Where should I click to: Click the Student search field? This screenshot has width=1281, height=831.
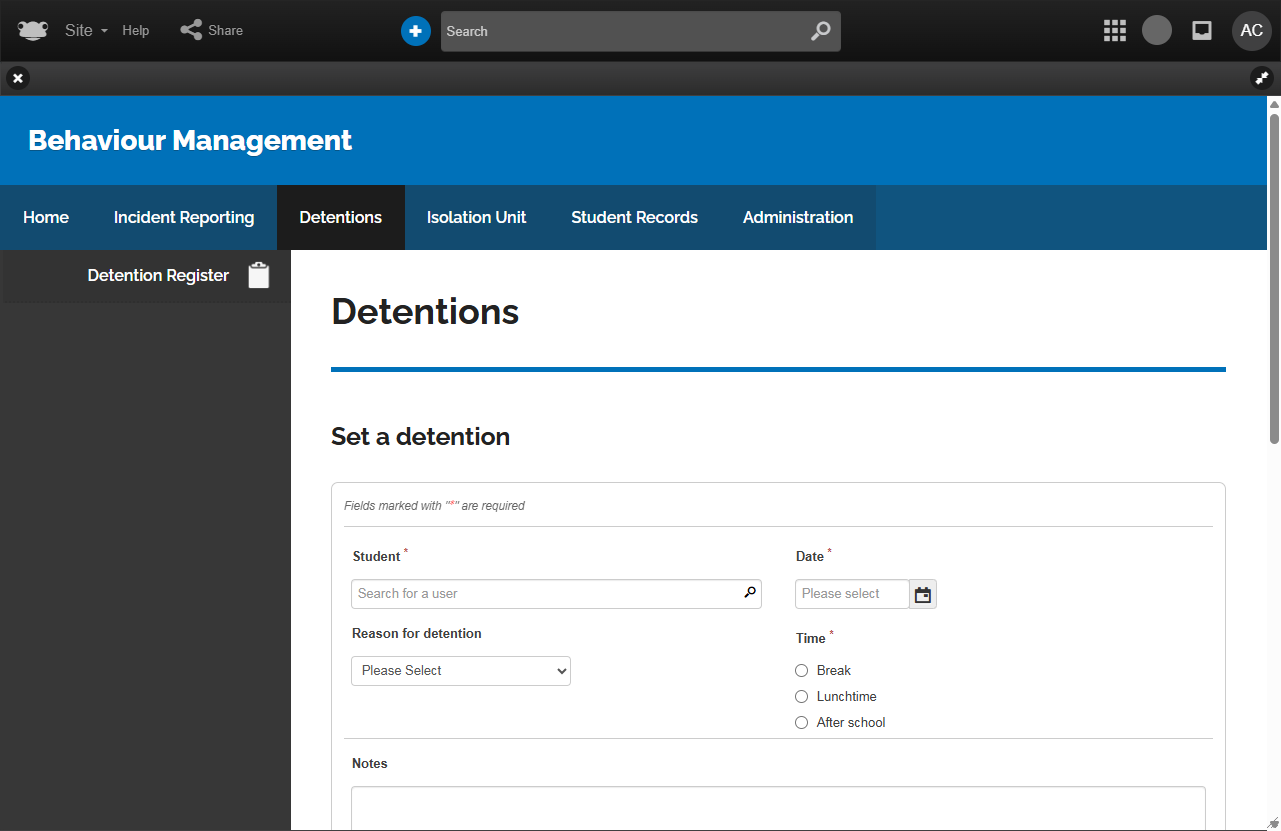pyautogui.click(x=548, y=594)
